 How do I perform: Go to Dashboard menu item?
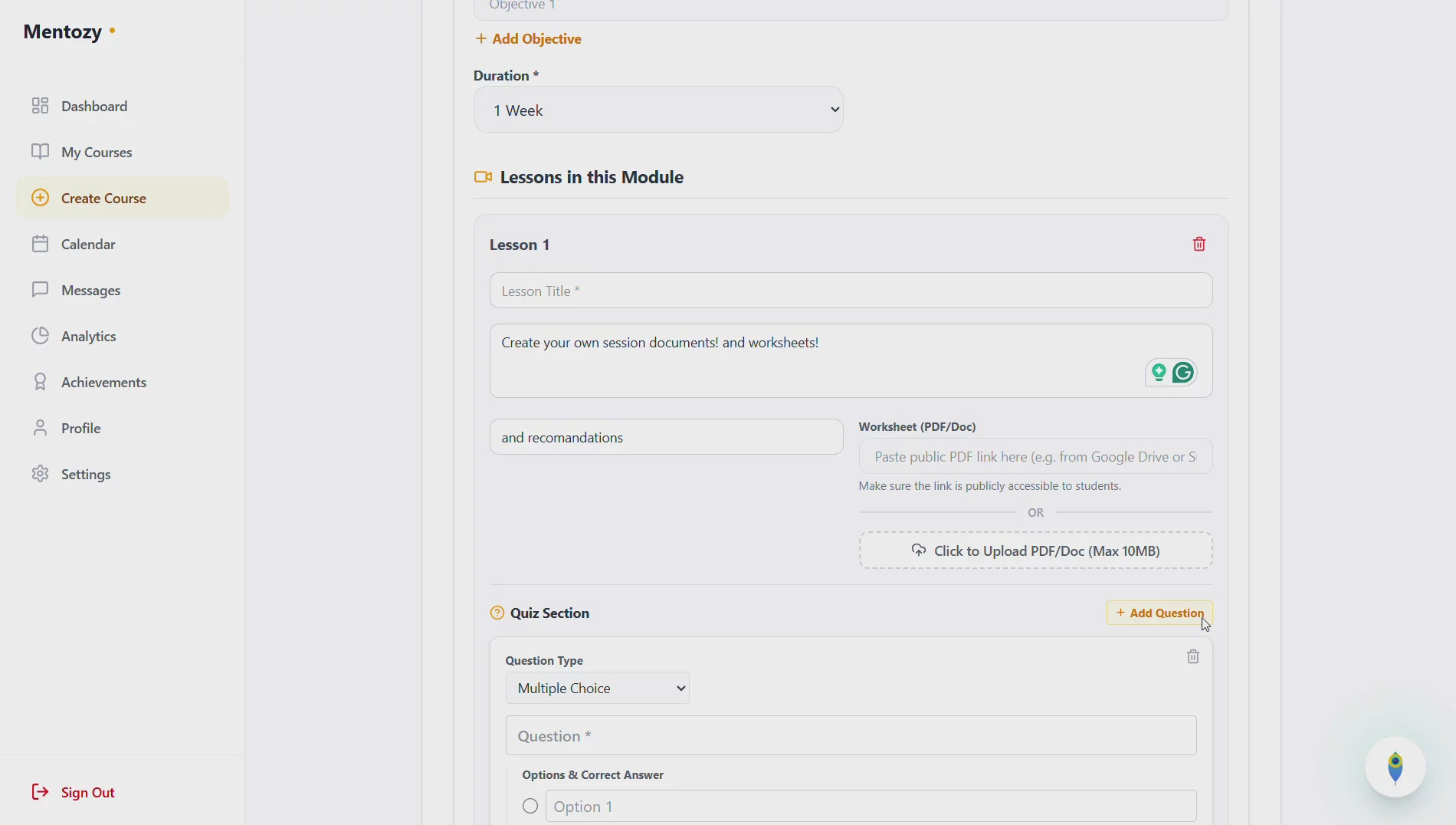(x=123, y=106)
